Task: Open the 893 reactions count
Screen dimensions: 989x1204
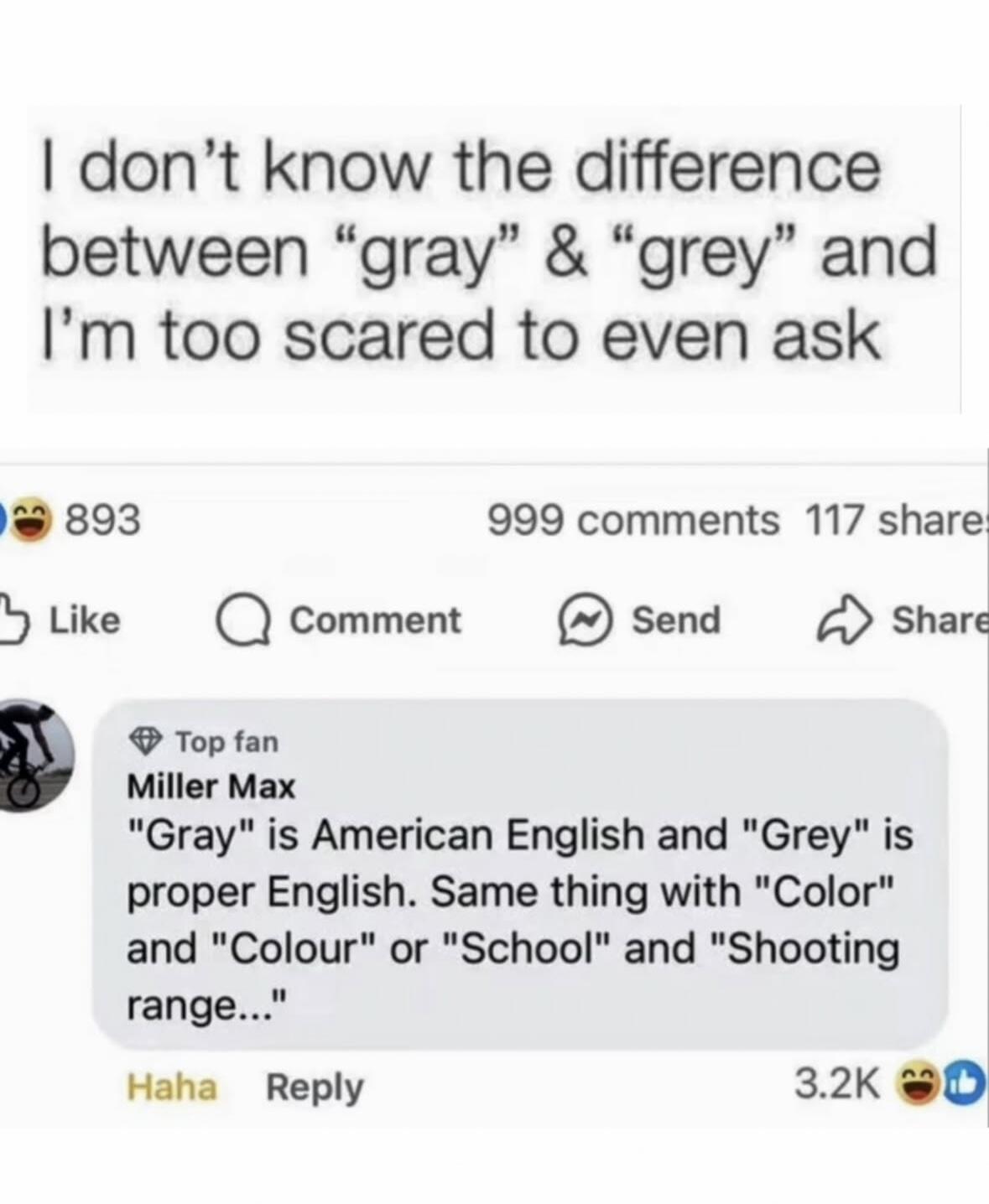Action: click(103, 520)
